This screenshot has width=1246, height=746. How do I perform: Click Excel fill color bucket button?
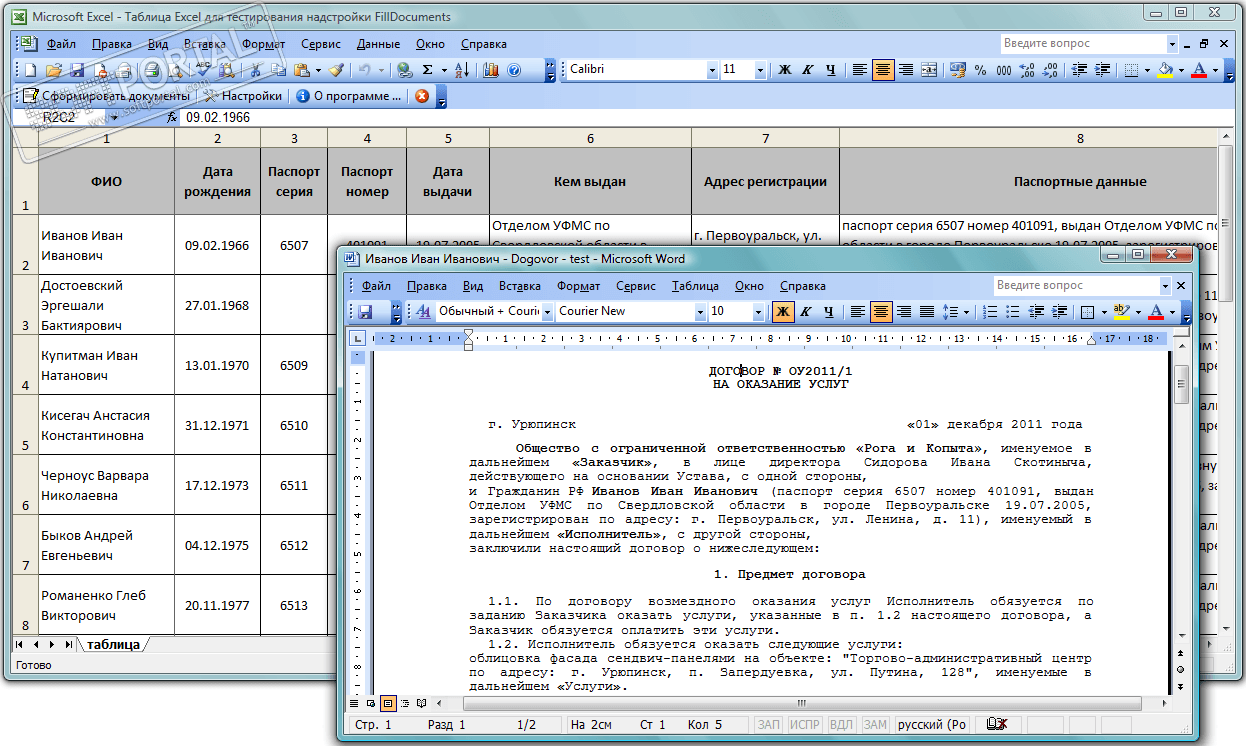tap(1165, 70)
